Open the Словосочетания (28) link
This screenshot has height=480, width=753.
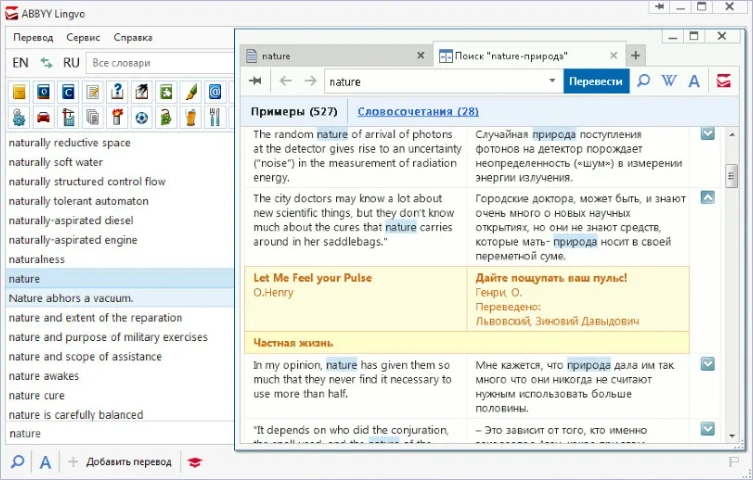click(417, 111)
